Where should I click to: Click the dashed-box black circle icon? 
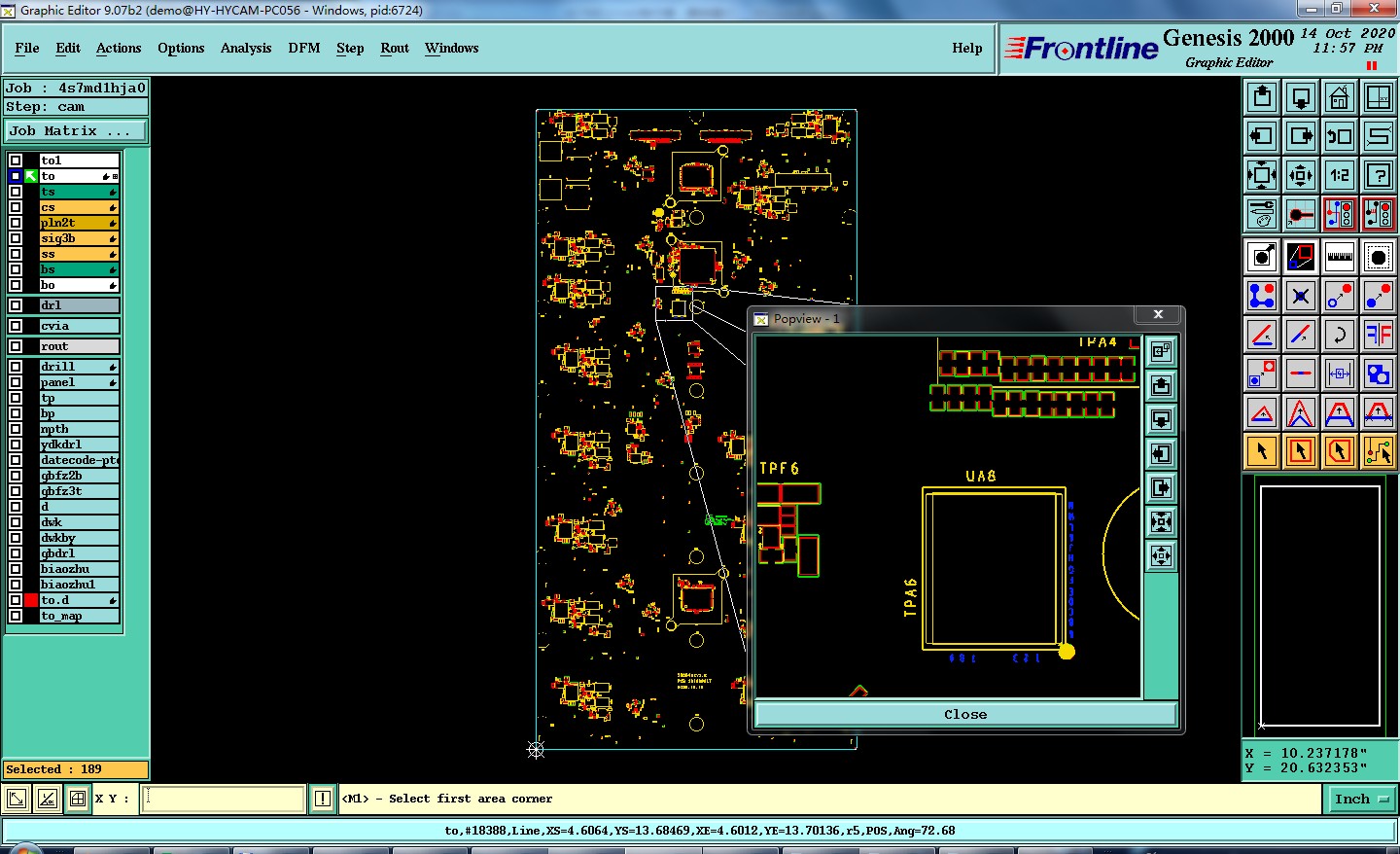(1379, 257)
